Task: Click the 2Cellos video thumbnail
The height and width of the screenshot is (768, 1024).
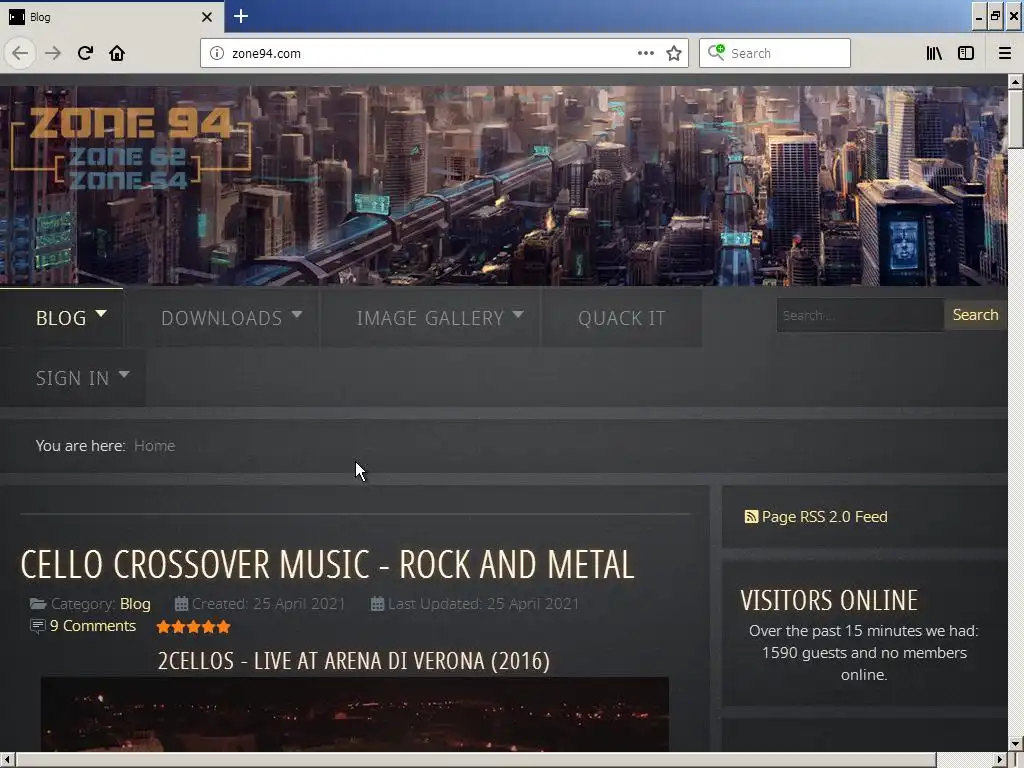Action: click(x=355, y=714)
